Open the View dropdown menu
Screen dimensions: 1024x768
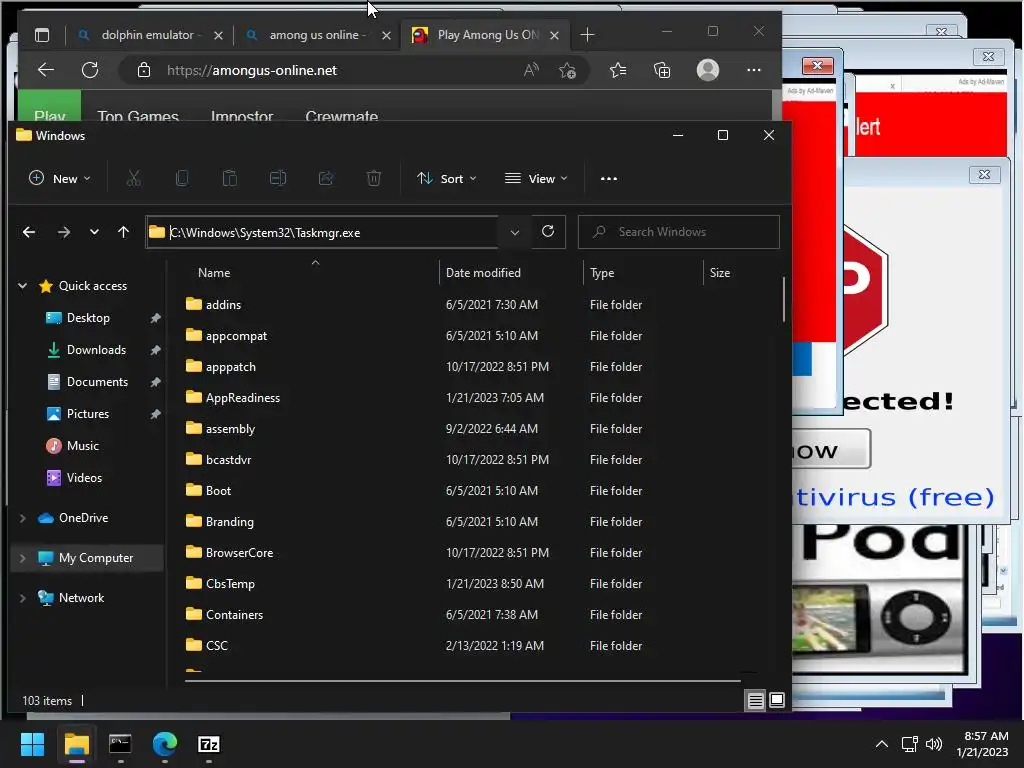[x=536, y=178]
